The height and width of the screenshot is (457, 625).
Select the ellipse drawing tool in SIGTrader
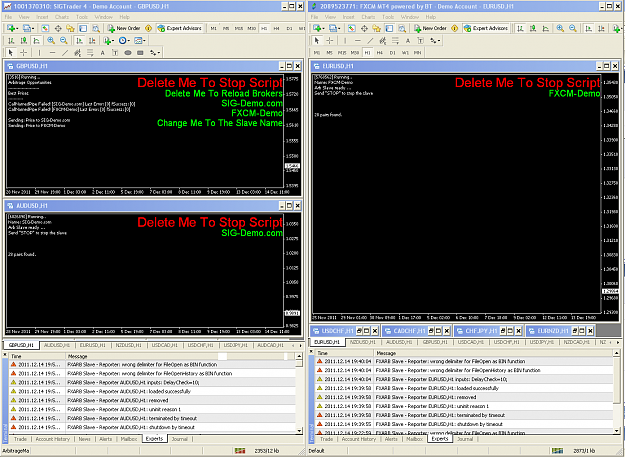[128, 53]
